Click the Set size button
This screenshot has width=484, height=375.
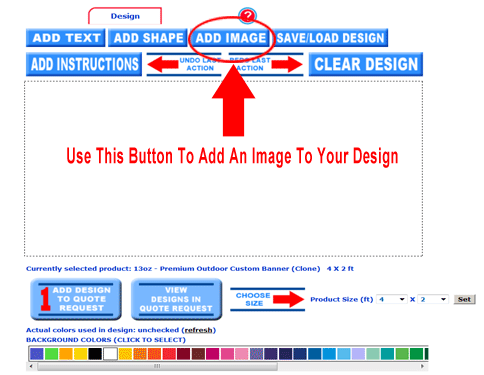(464, 299)
